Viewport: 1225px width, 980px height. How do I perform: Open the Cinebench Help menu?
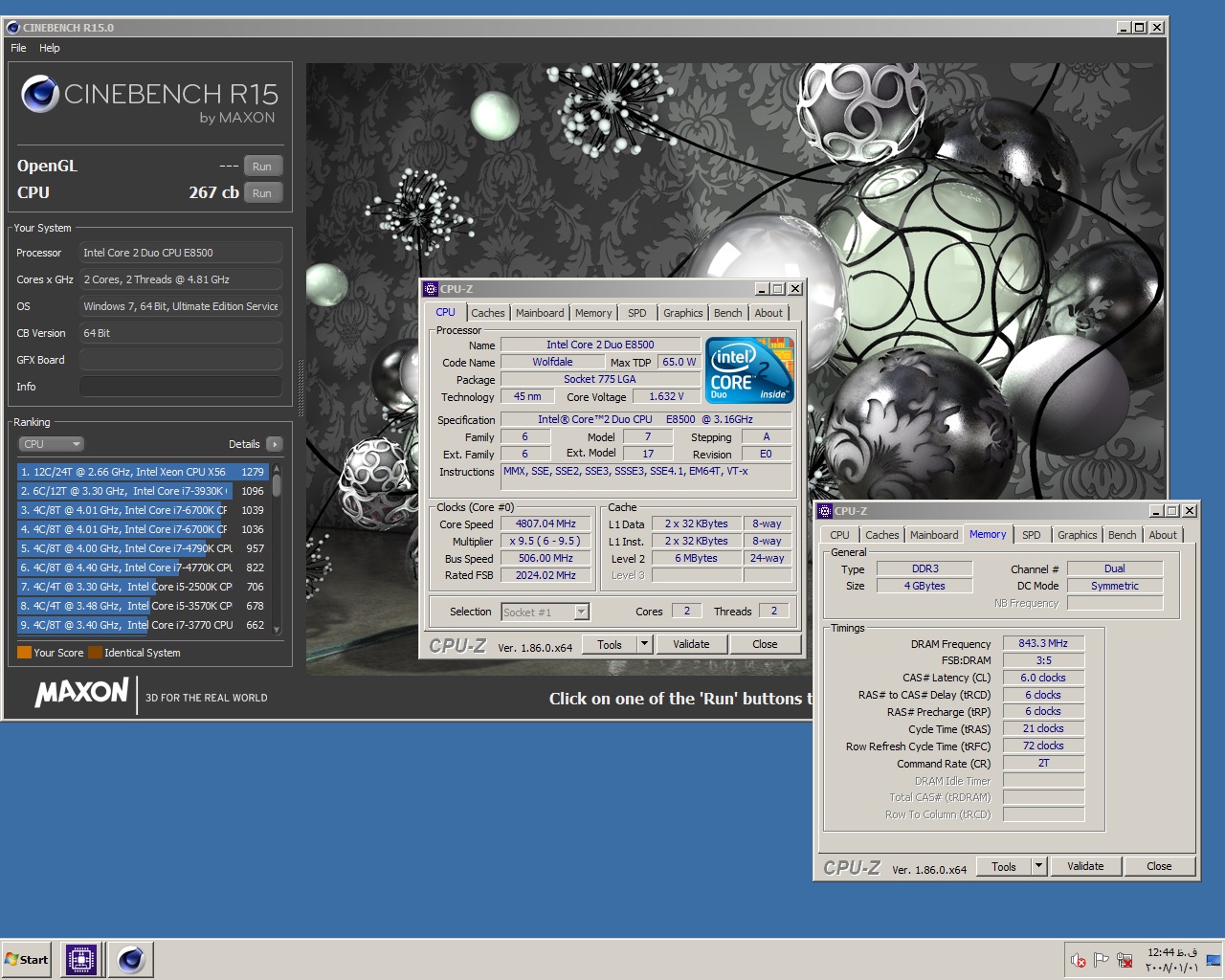coord(50,48)
